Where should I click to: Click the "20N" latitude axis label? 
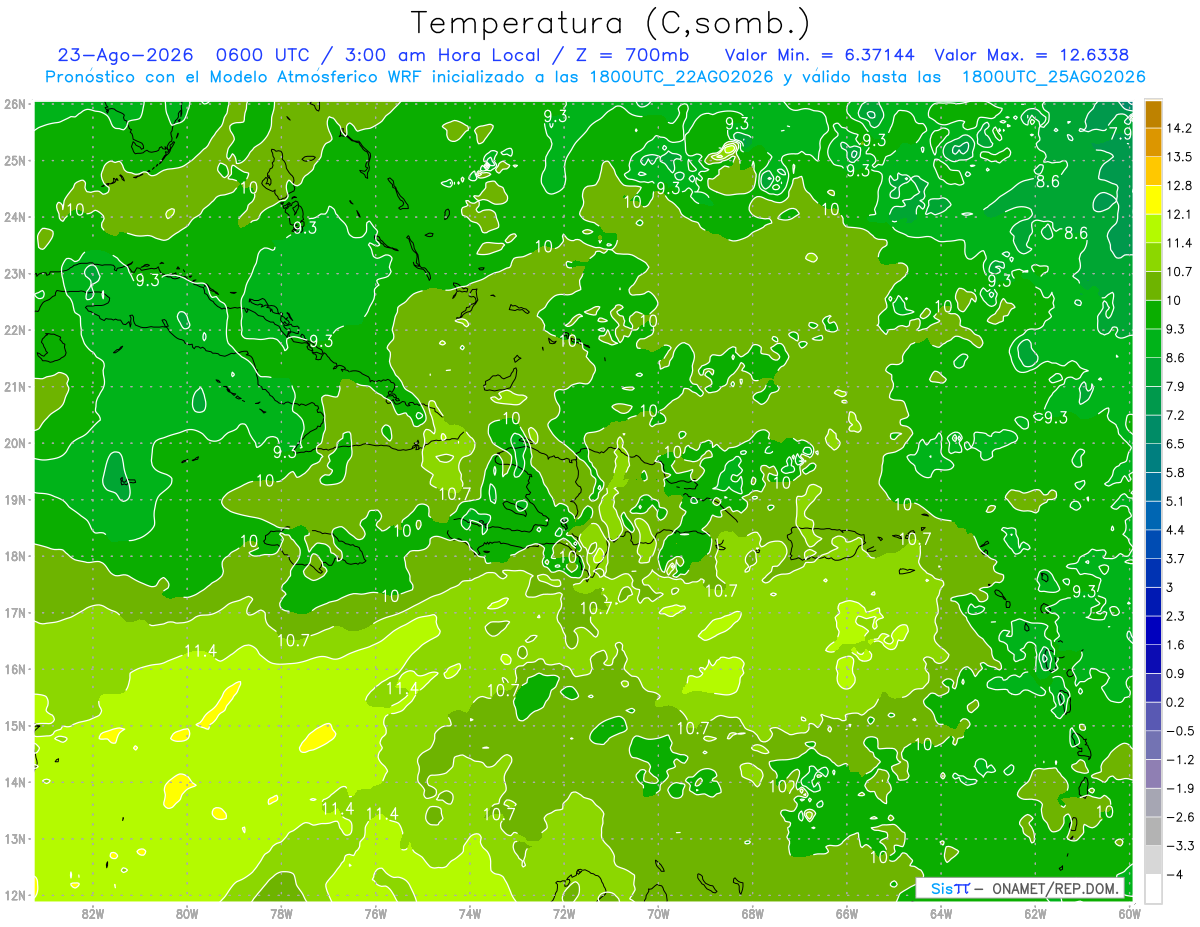tap(15, 443)
